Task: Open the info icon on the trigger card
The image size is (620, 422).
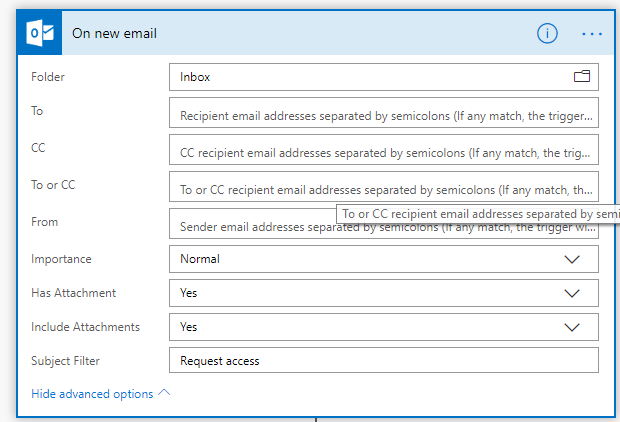Action: point(547,33)
